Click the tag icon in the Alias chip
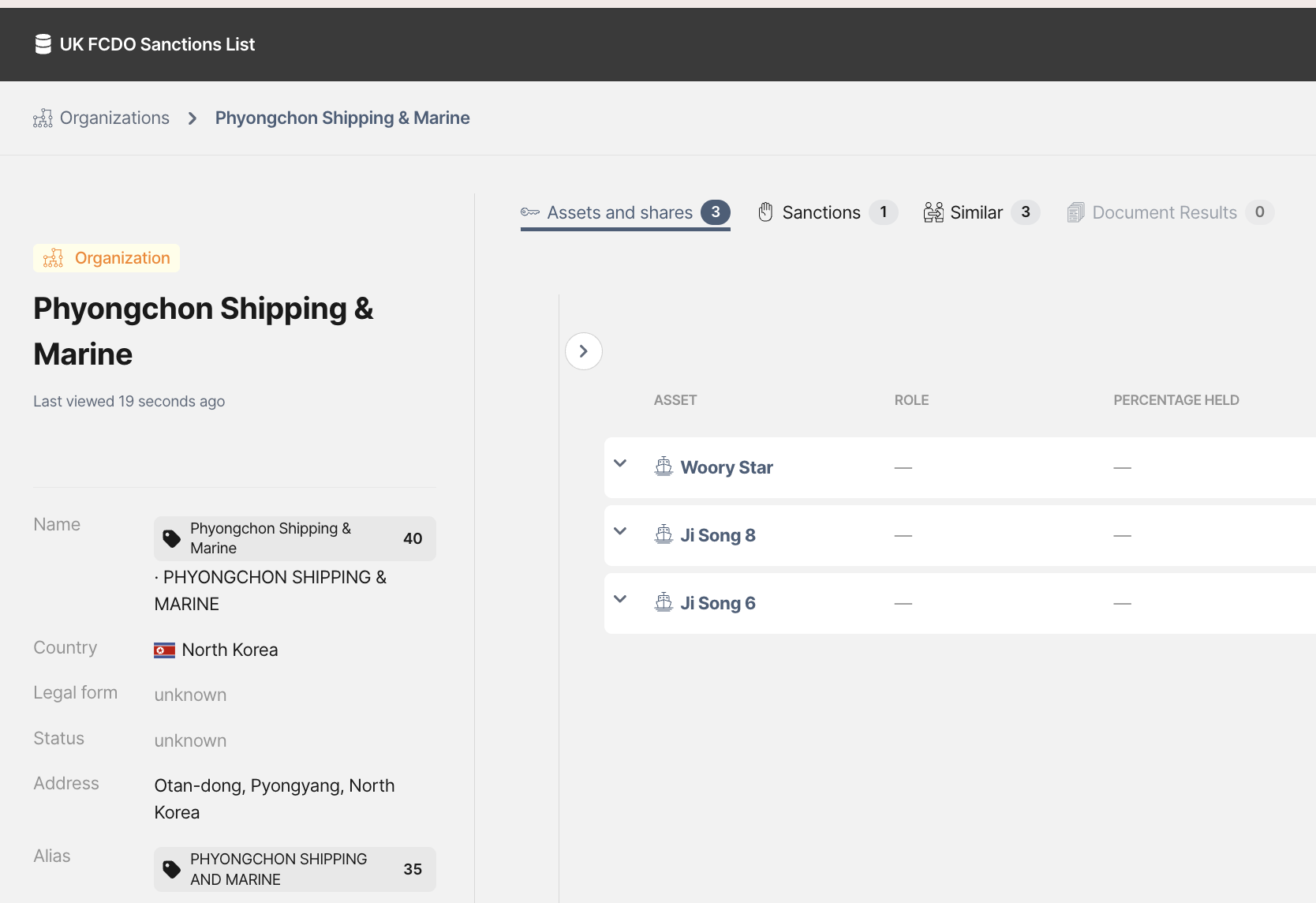 coord(171,870)
